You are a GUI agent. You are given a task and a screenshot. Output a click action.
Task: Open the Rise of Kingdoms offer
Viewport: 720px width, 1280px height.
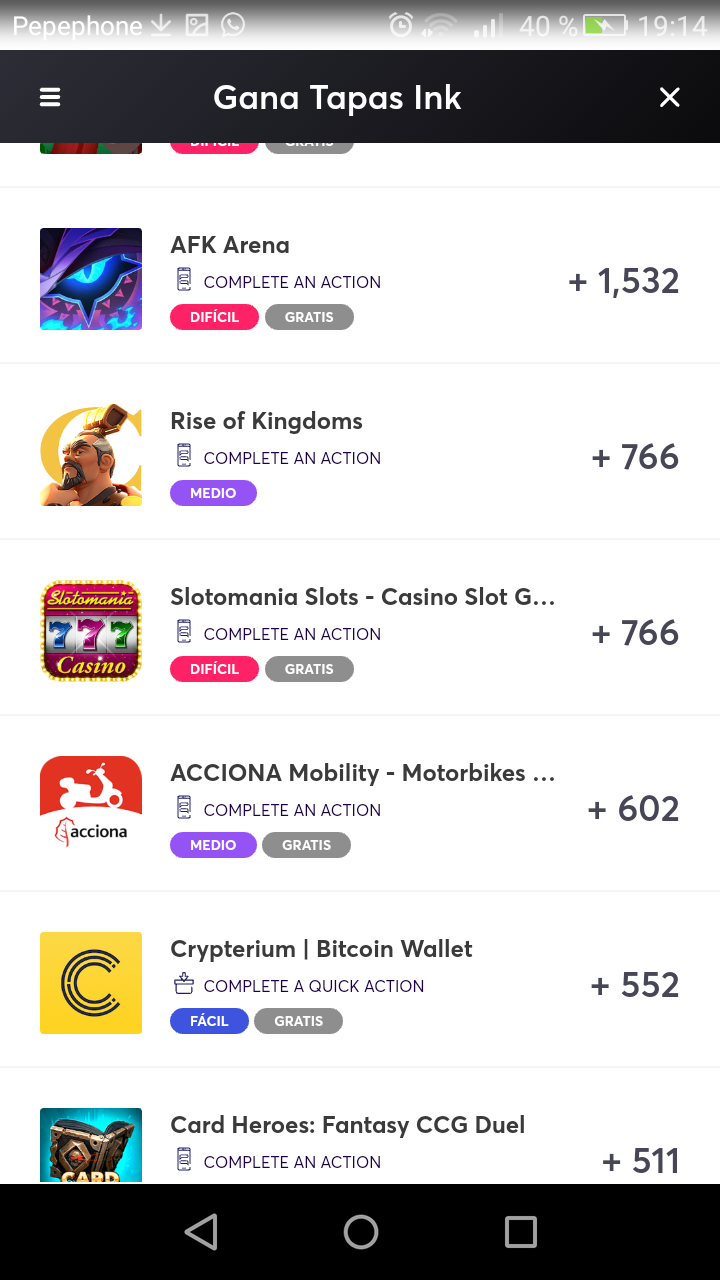(x=266, y=421)
